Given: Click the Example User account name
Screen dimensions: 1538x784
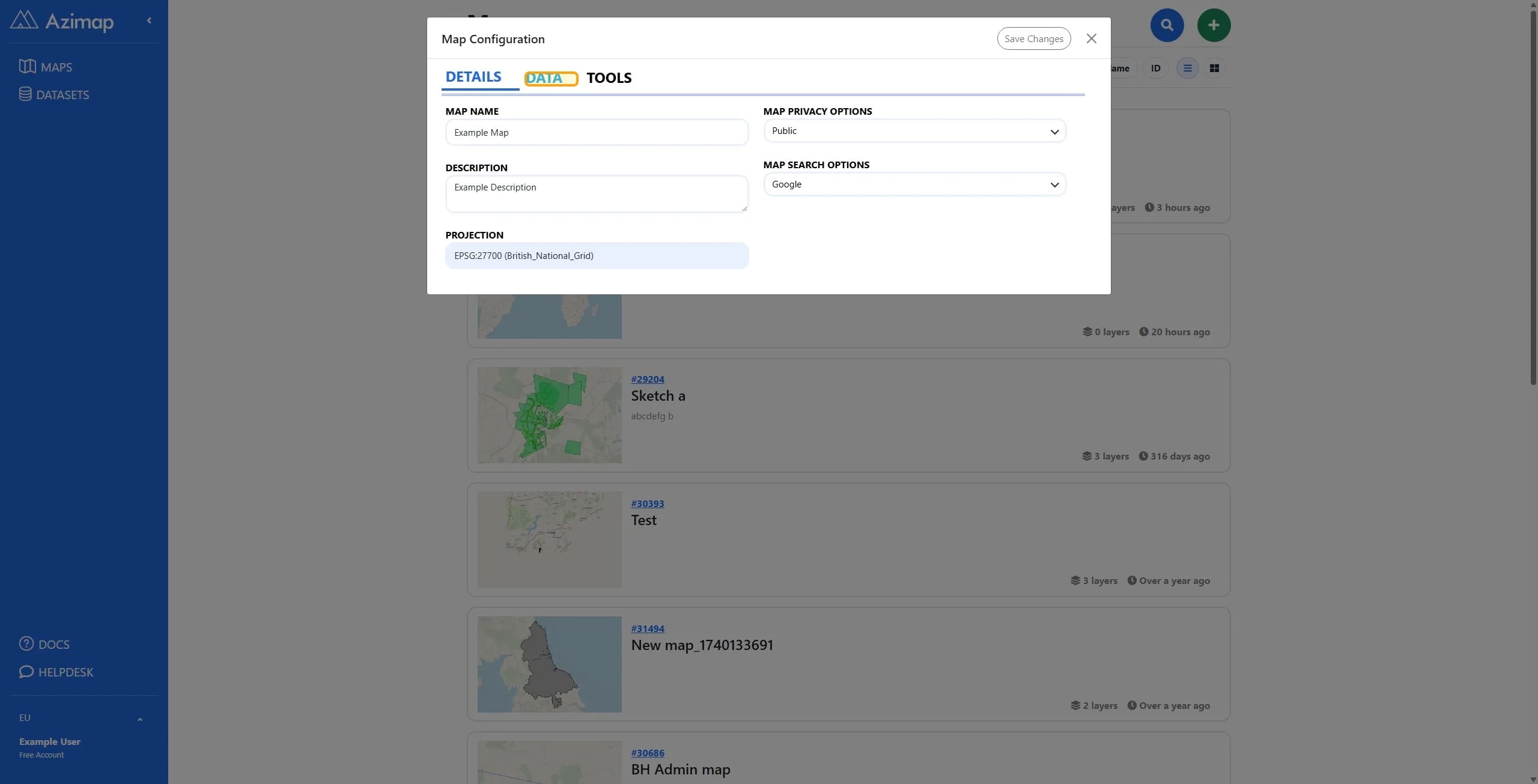Looking at the screenshot, I should pyautogui.click(x=50, y=741).
